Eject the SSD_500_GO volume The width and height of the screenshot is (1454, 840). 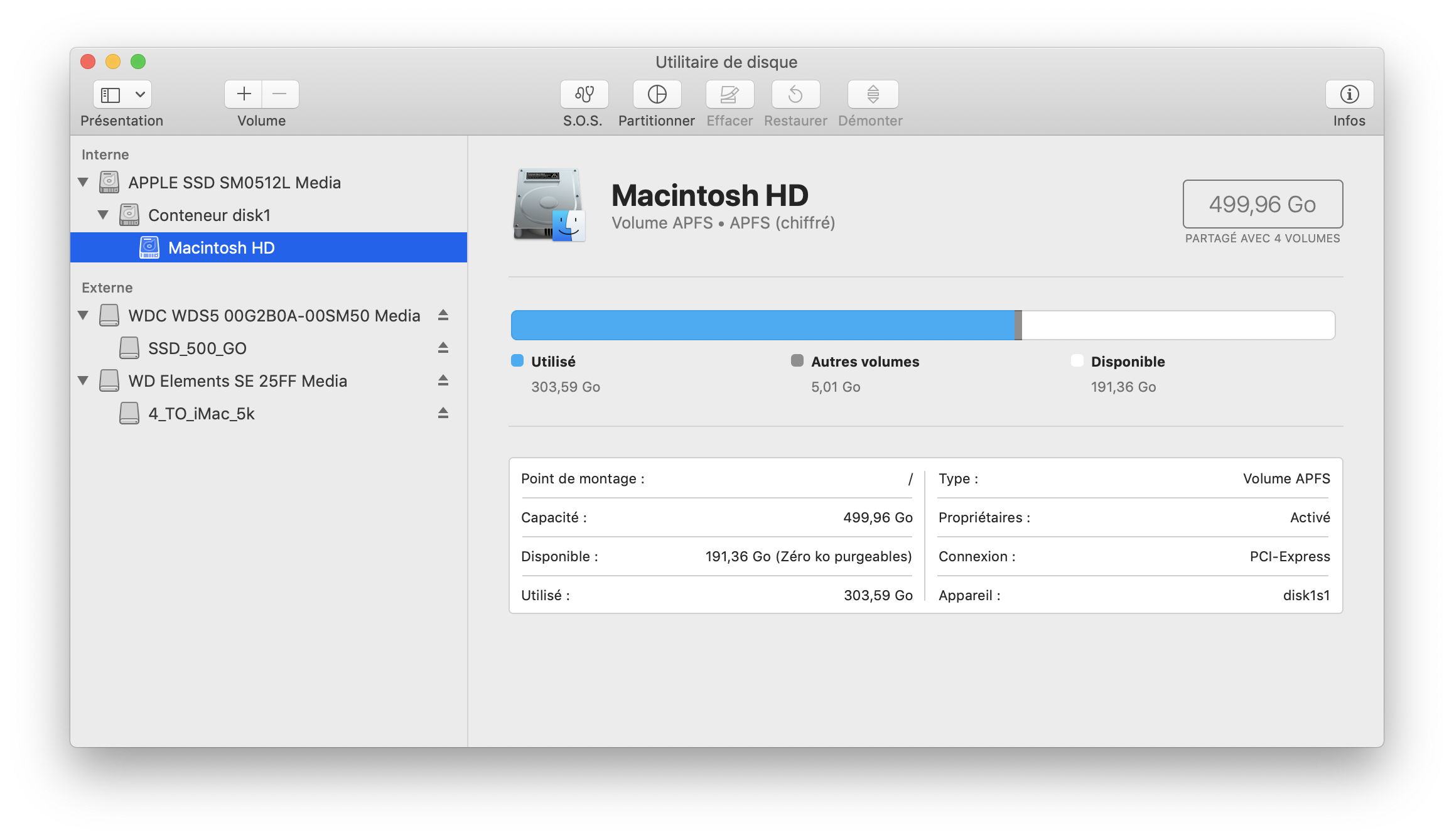point(443,348)
